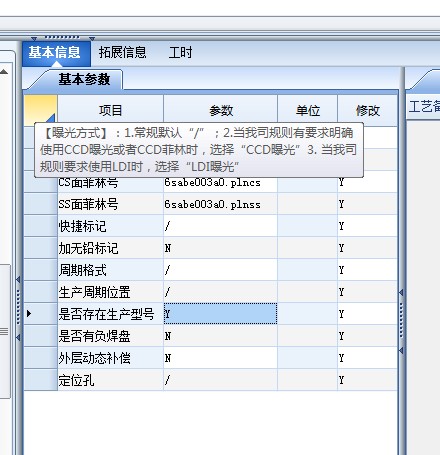Click the 单位 cell in the CS面菲林号 row
Screen dimensions: 440x455
click(x=307, y=184)
